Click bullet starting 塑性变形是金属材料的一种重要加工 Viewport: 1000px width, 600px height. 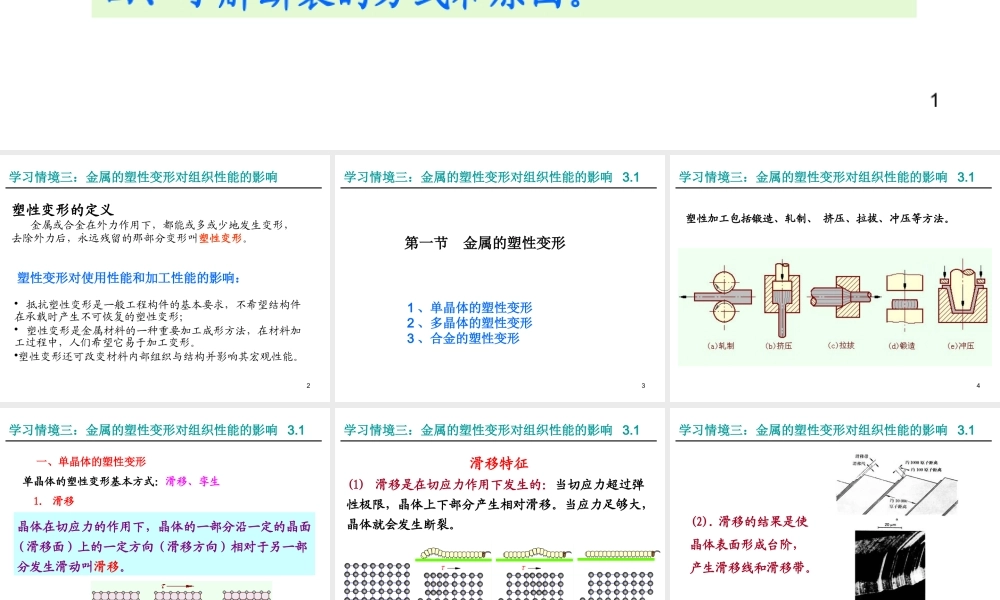[157, 336]
